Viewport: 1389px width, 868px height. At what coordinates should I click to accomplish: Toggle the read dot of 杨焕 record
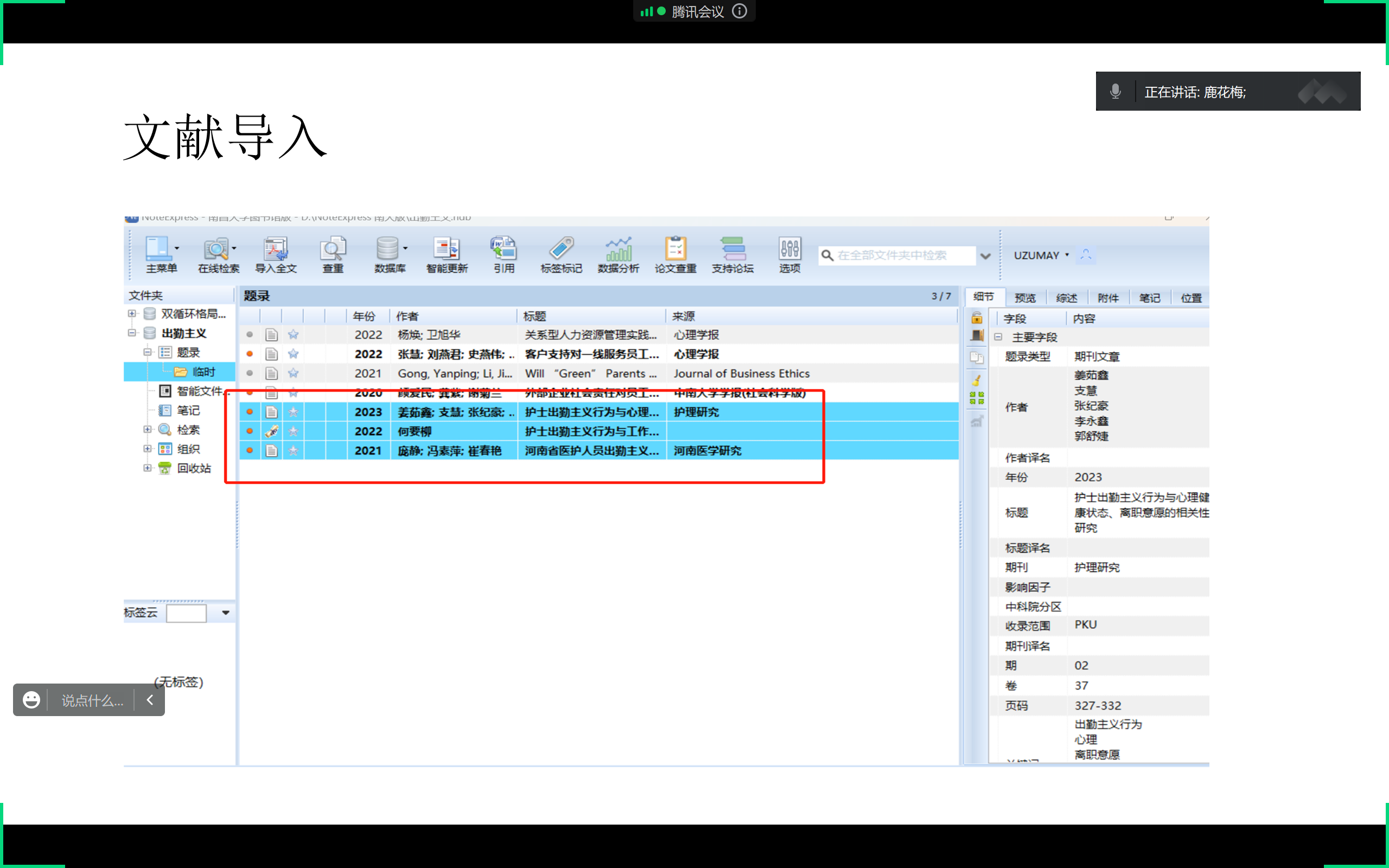(x=250, y=334)
